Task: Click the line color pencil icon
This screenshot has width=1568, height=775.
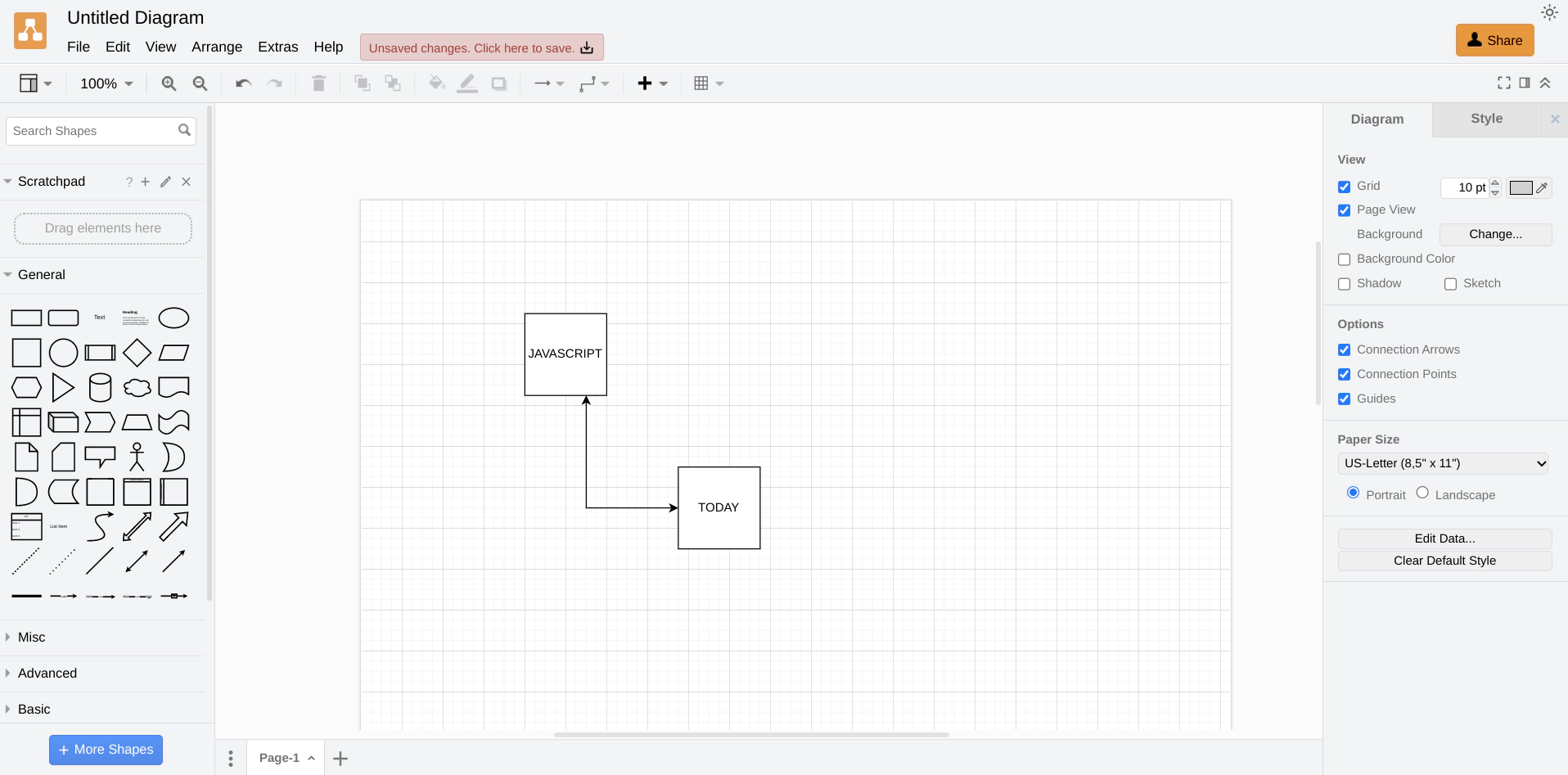Action: [x=467, y=83]
